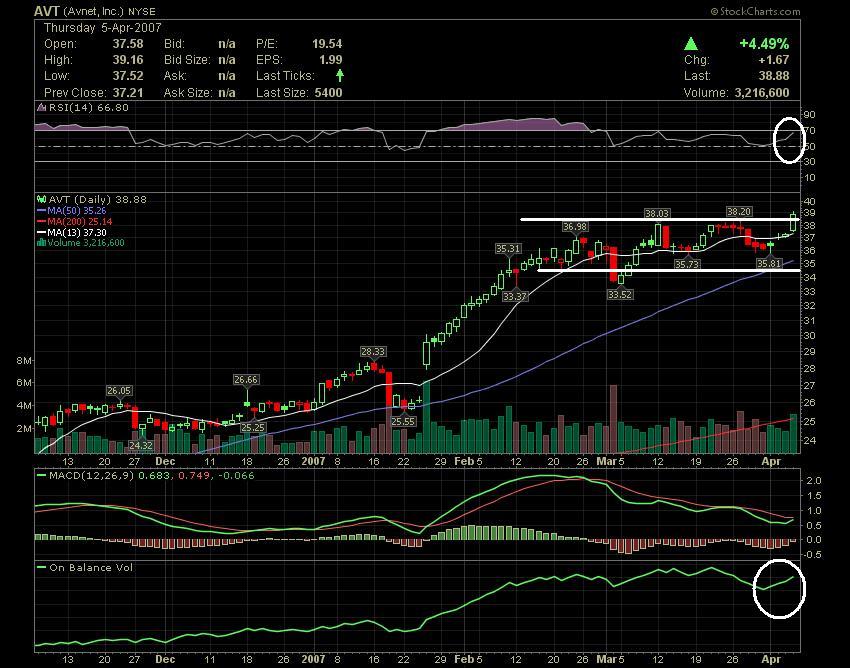Click the Open price 37.58
This screenshot has width=850, height=668.
[128, 44]
